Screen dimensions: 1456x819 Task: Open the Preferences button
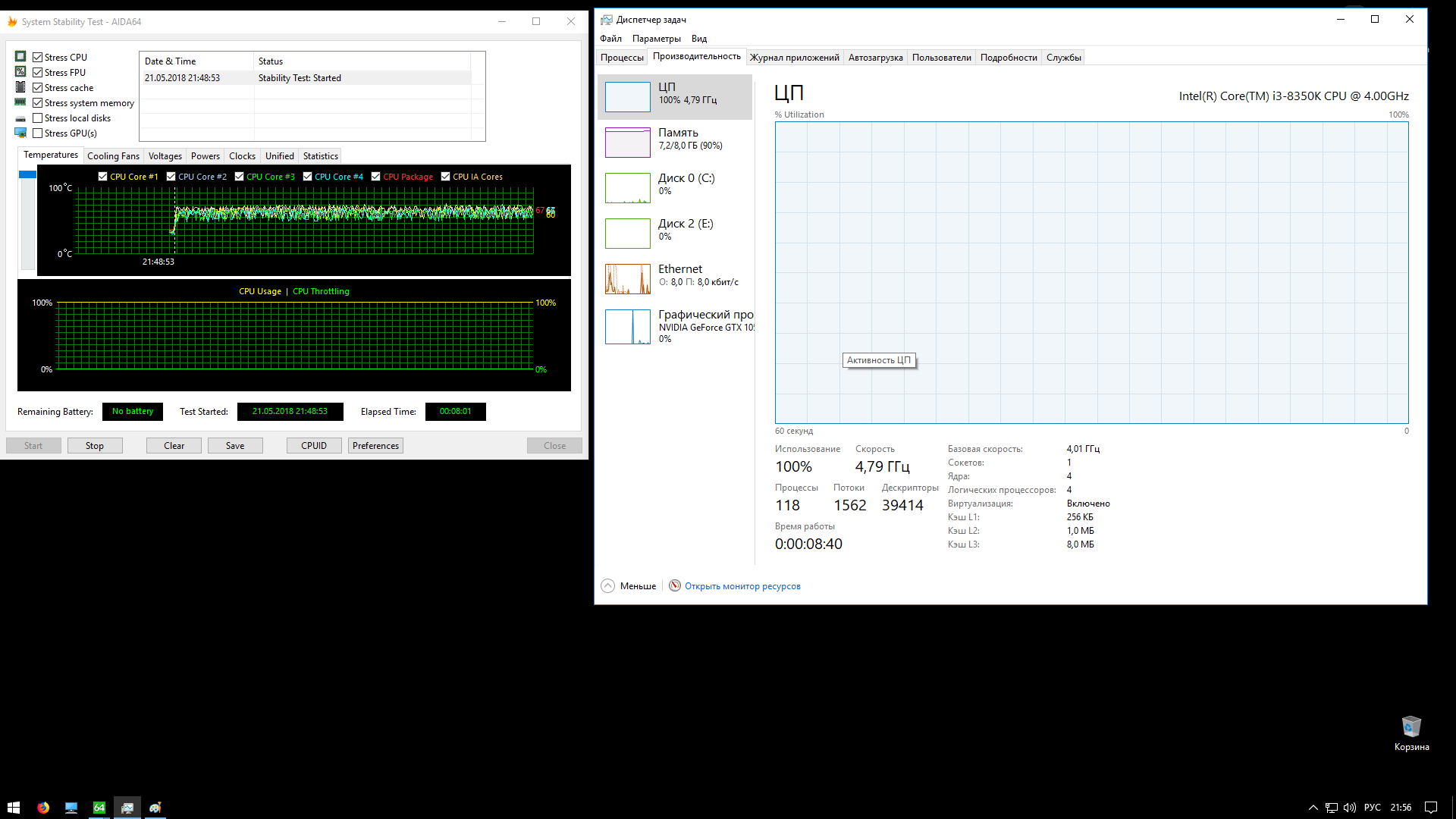375,446
